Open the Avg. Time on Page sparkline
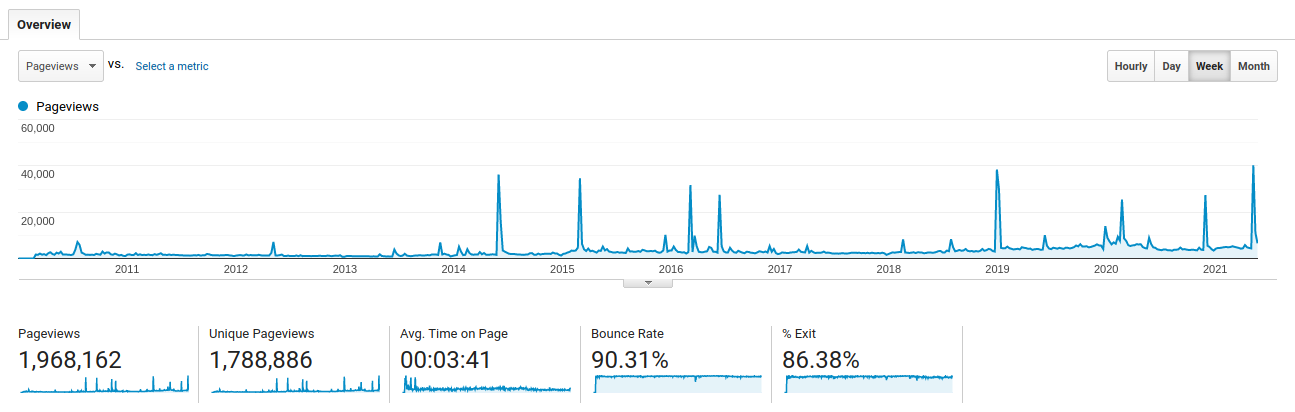Image resolution: width=1295 pixels, height=412 pixels. pyautogui.click(x=486, y=384)
